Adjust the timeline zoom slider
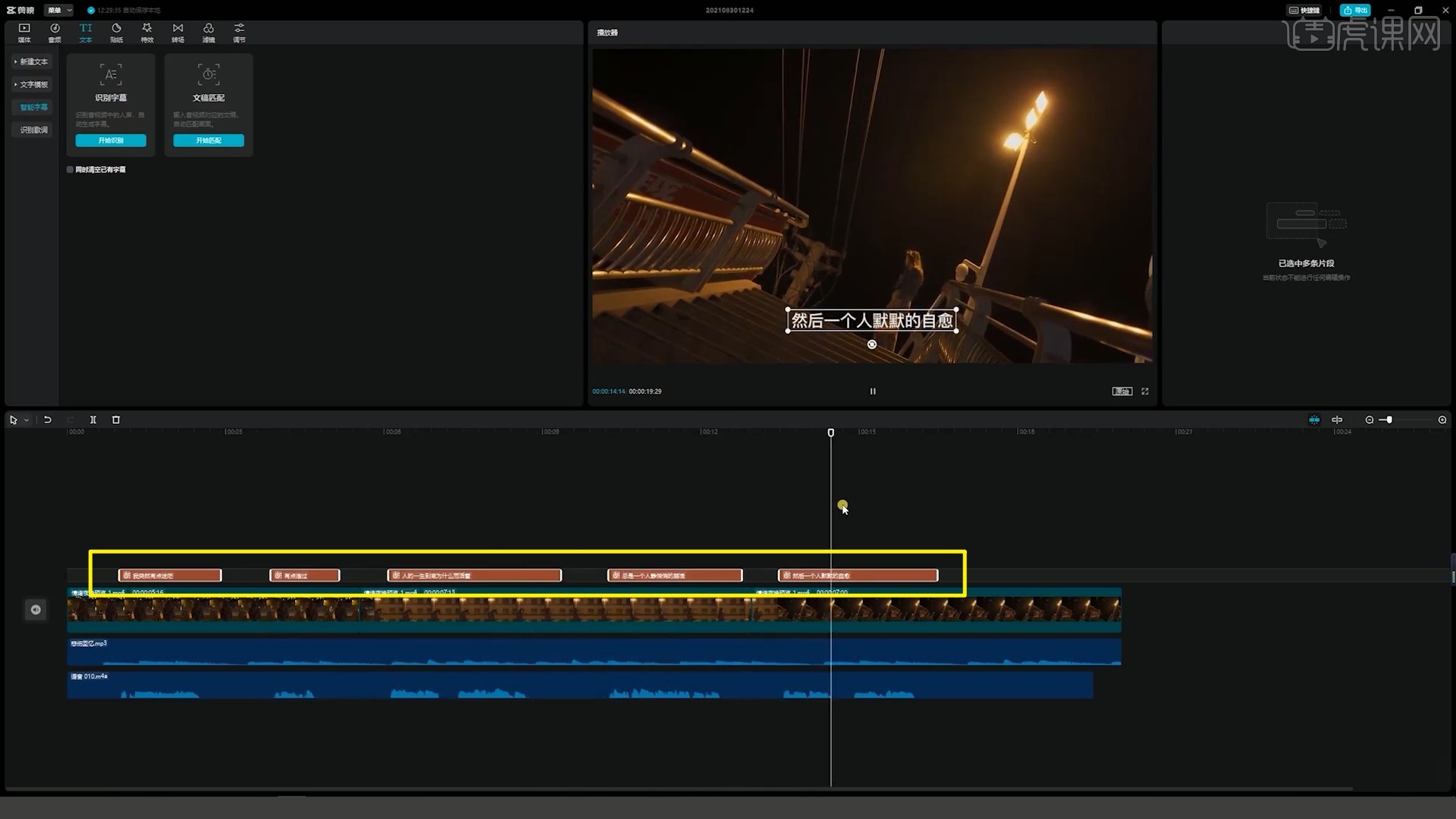This screenshot has width=1456, height=819. [x=1389, y=419]
